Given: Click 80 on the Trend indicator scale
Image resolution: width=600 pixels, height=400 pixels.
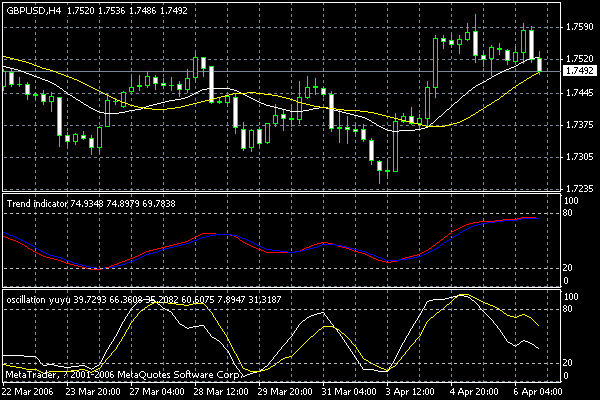Looking at the screenshot, I should click(568, 213).
